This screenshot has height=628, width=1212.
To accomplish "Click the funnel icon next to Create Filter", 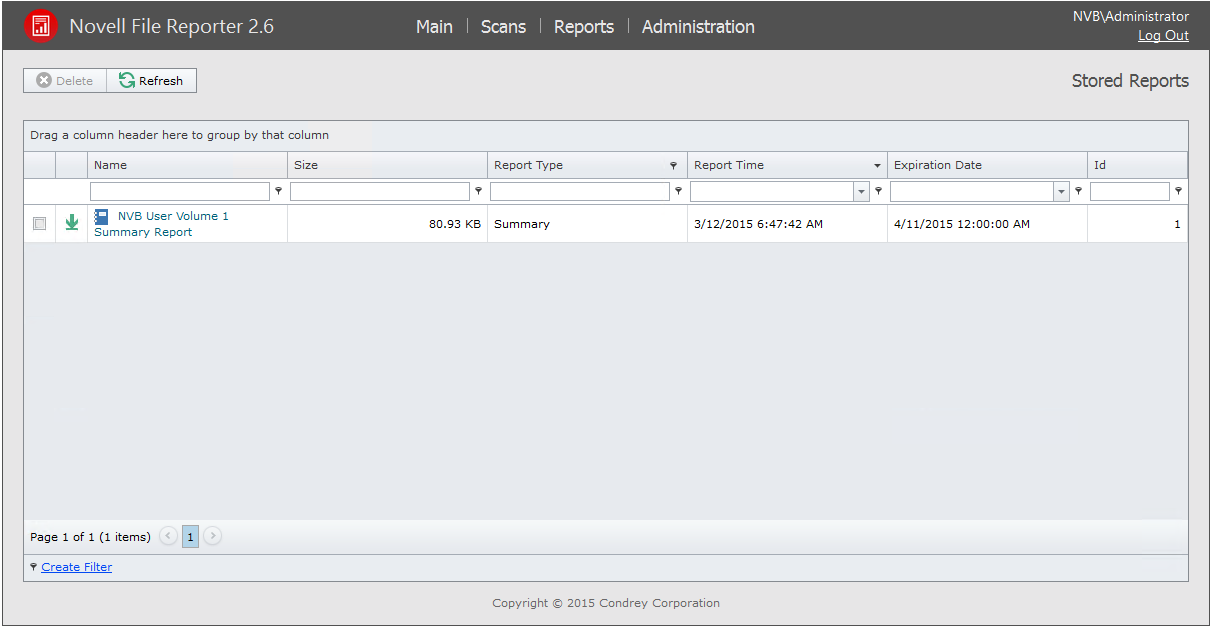I will (31, 567).
